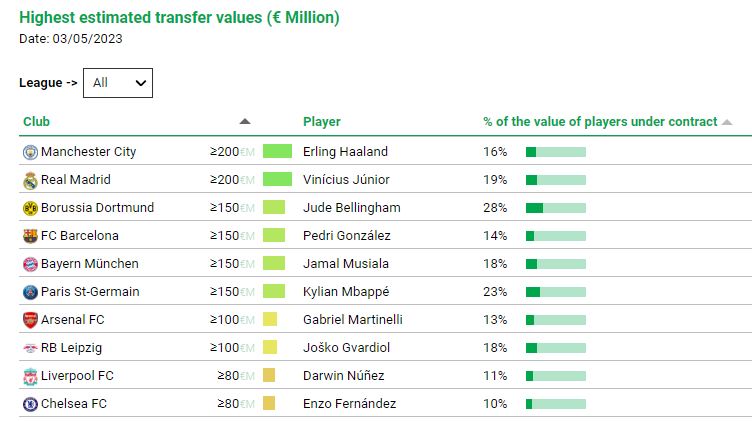This screenshot has width=752, height=421.
Task: Click Jude Bellingham's 28% progress bar
Action: point(555,208)
